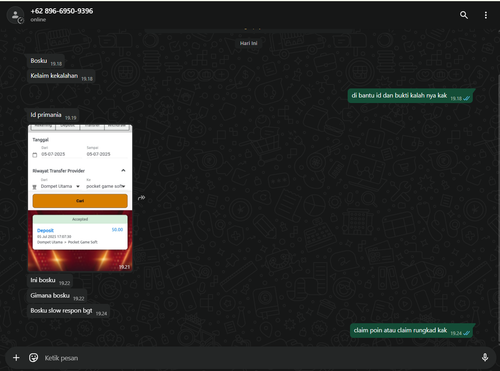Open the received deposit screenshot image

(80, 198)
